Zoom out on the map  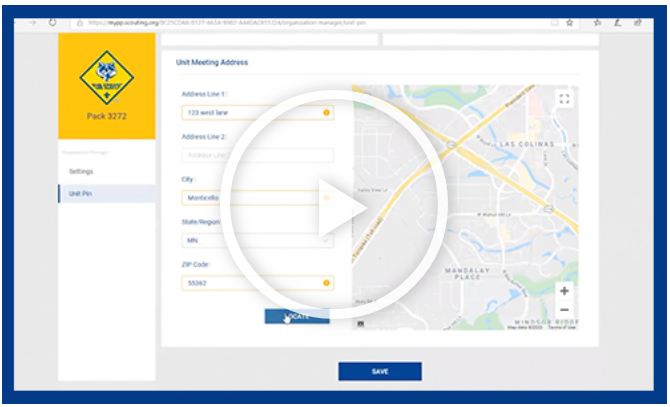(x=564, y=310)
